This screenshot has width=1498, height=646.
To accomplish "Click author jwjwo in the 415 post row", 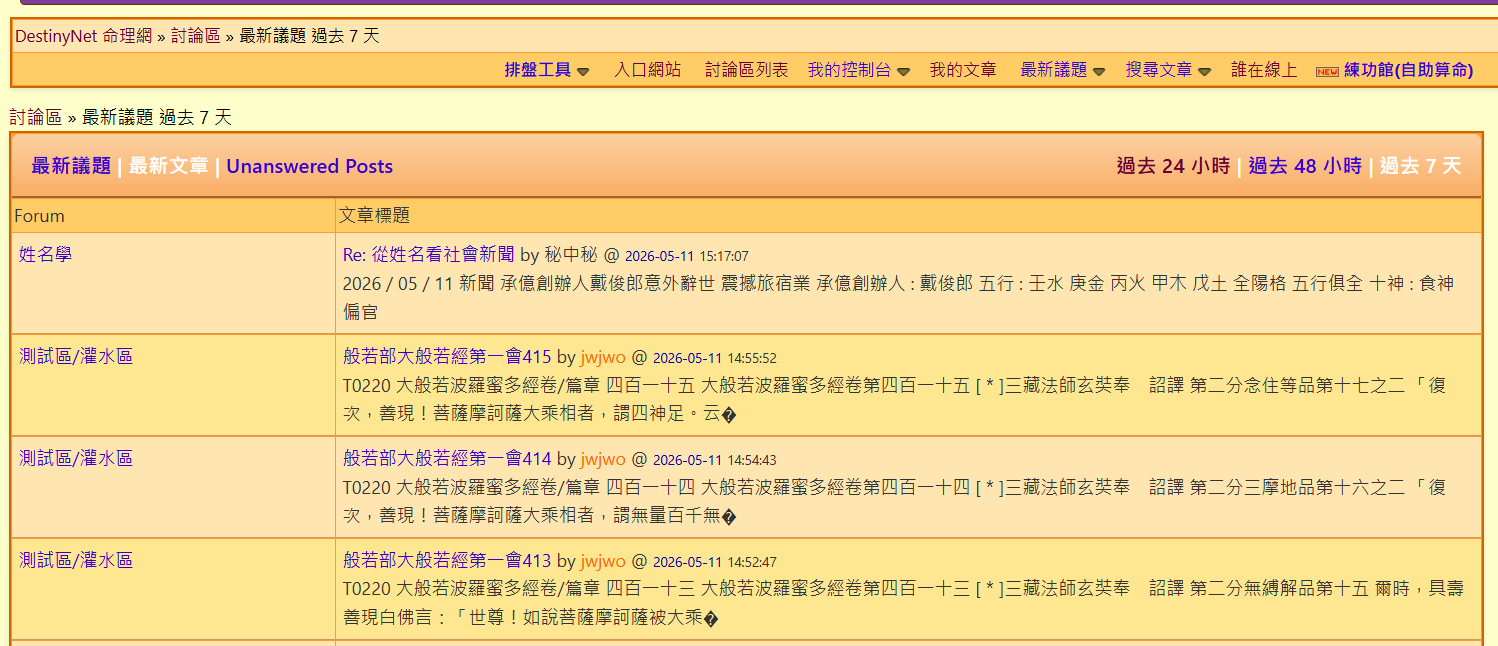I will [x=603, y=357].
